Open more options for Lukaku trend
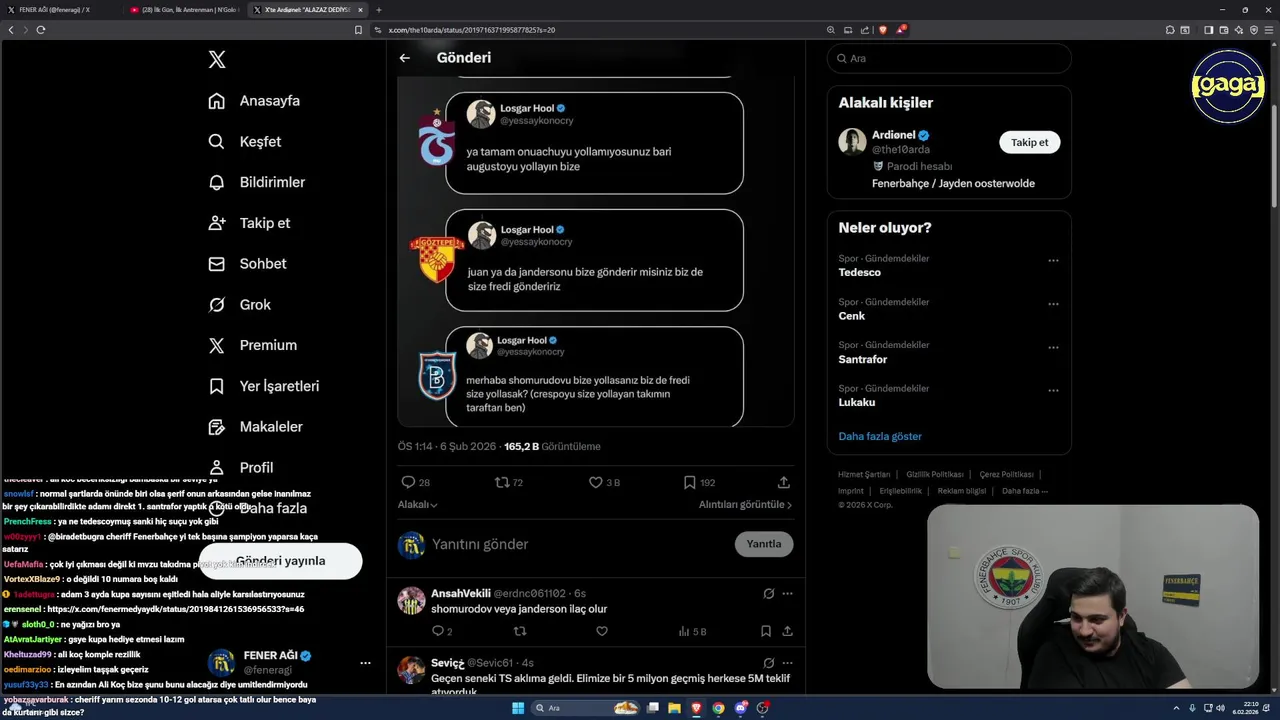 click(x=1053, y=390)
